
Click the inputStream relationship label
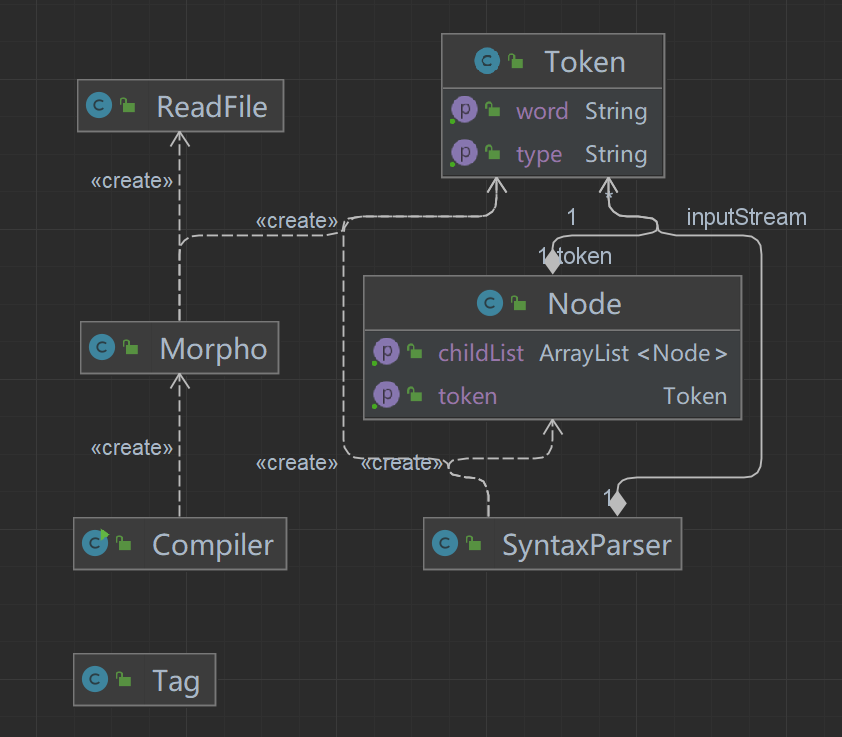[x=746, y=216]
